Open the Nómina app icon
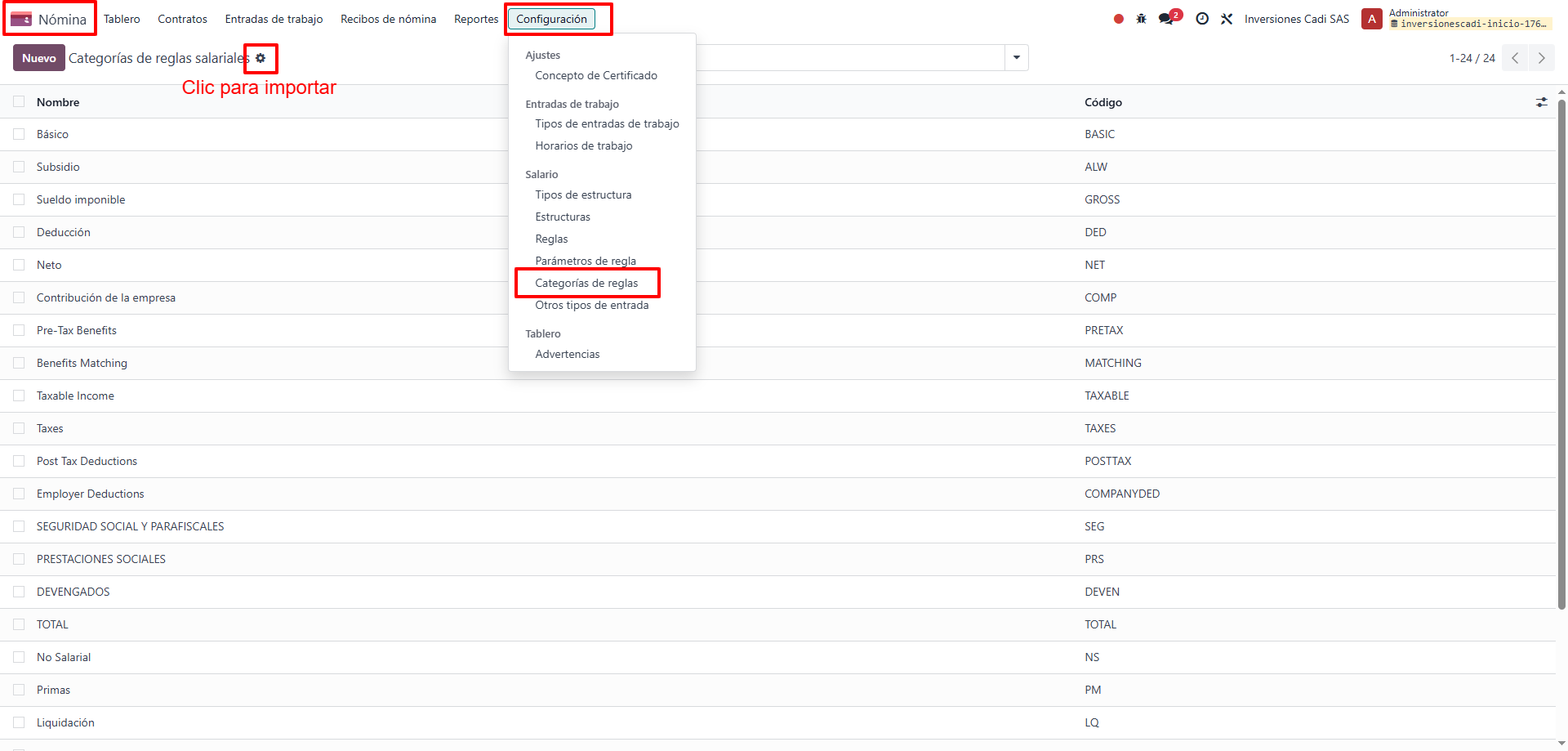Screen dimensions: 1568x751 pyautogui.click(x=21, y=19)
